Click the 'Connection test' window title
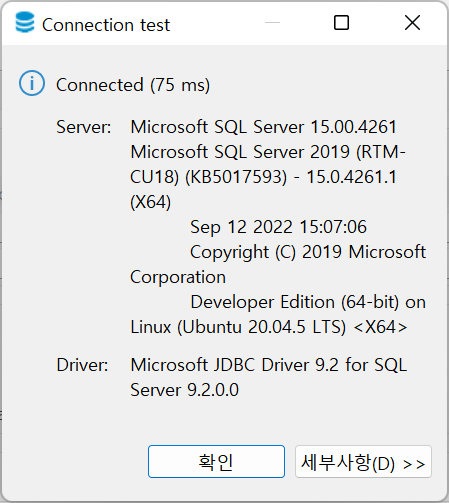449x503 pixels. point(106,25)
